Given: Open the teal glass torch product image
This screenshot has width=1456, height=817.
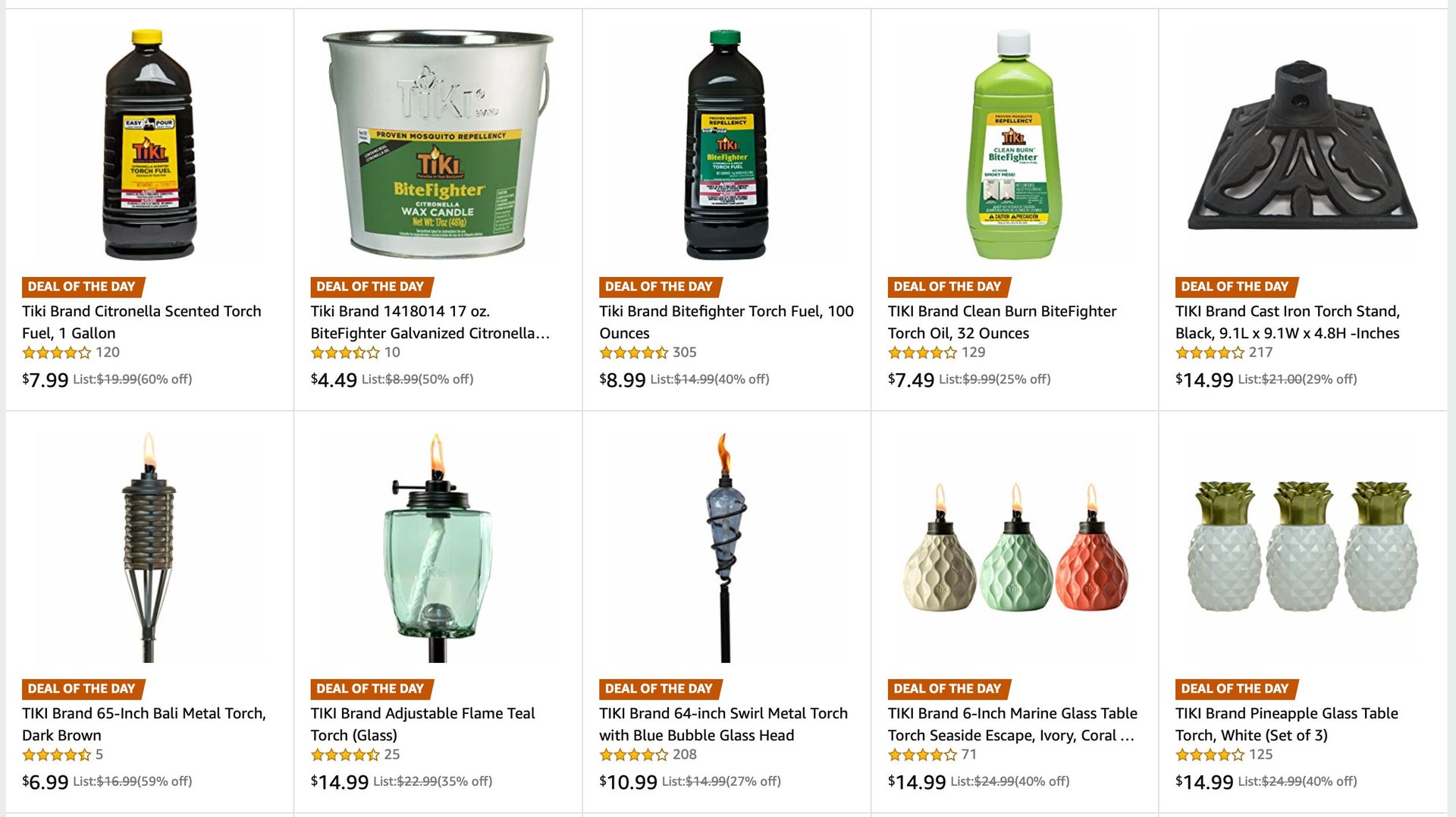Looking at the screenshot, I should click(x=438, y=547).
